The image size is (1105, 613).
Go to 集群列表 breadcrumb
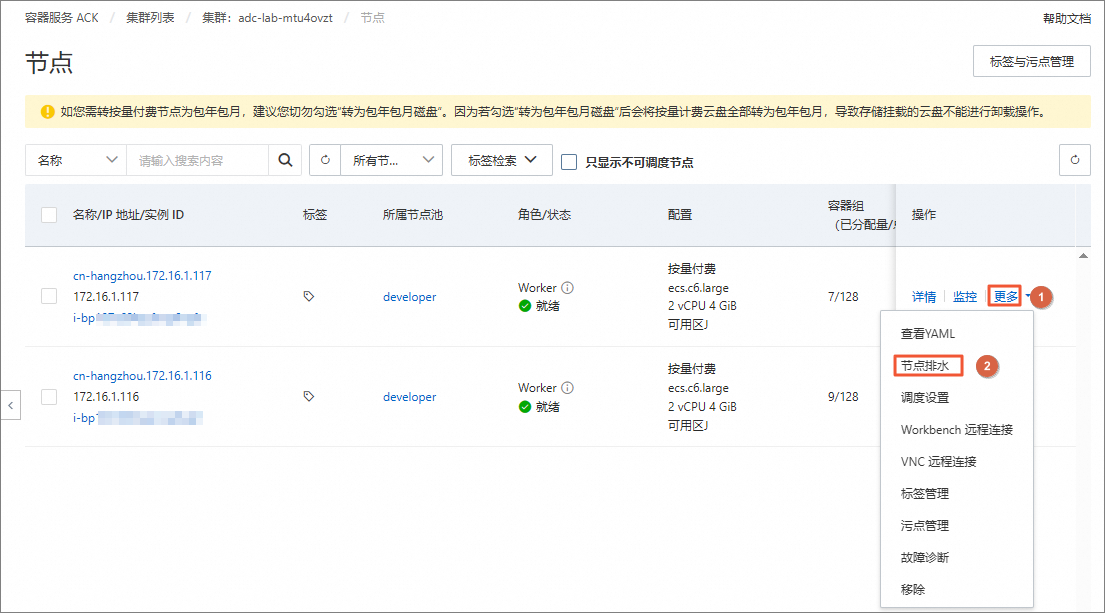coord(150,18)
